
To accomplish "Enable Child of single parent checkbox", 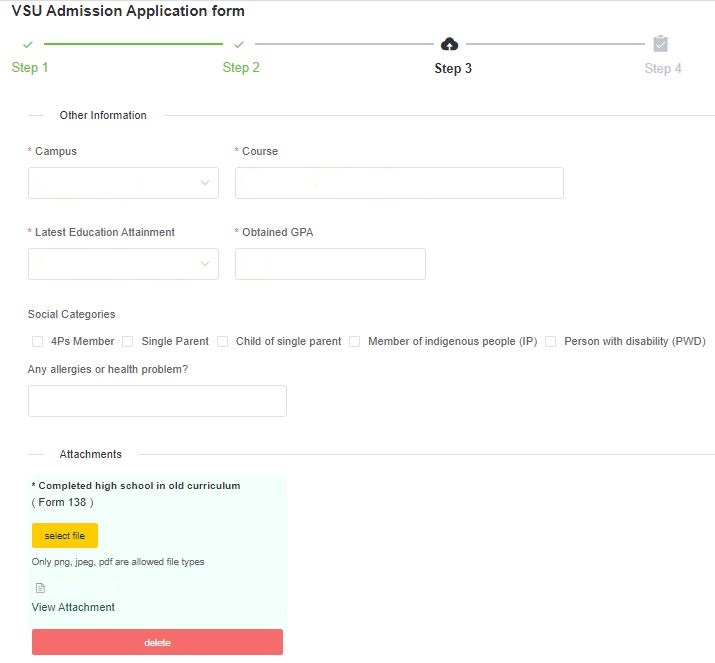I will 223,341.
